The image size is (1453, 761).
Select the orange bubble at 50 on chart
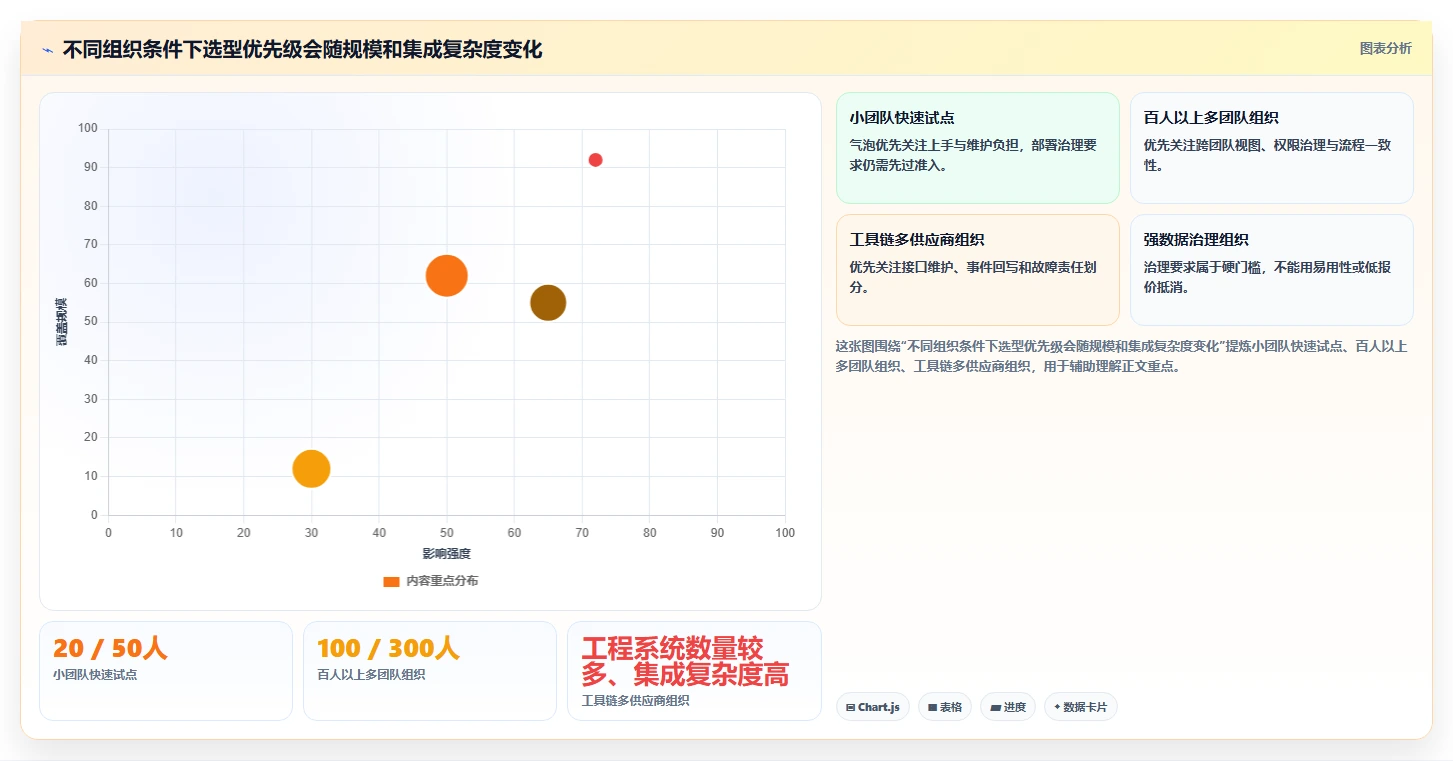pyautogui.click(x=447, y=276)
